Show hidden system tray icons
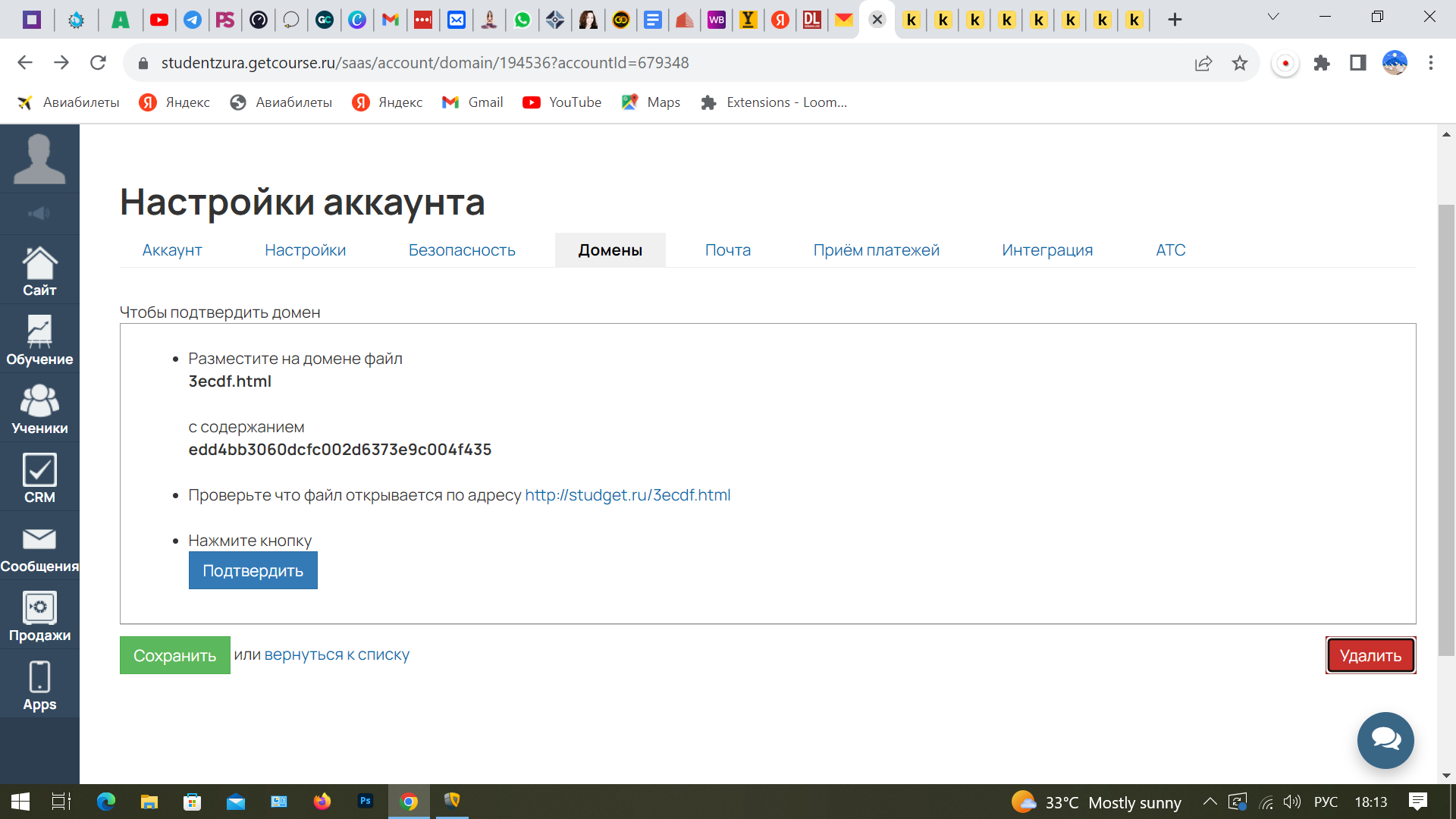 pos(1210,802)
